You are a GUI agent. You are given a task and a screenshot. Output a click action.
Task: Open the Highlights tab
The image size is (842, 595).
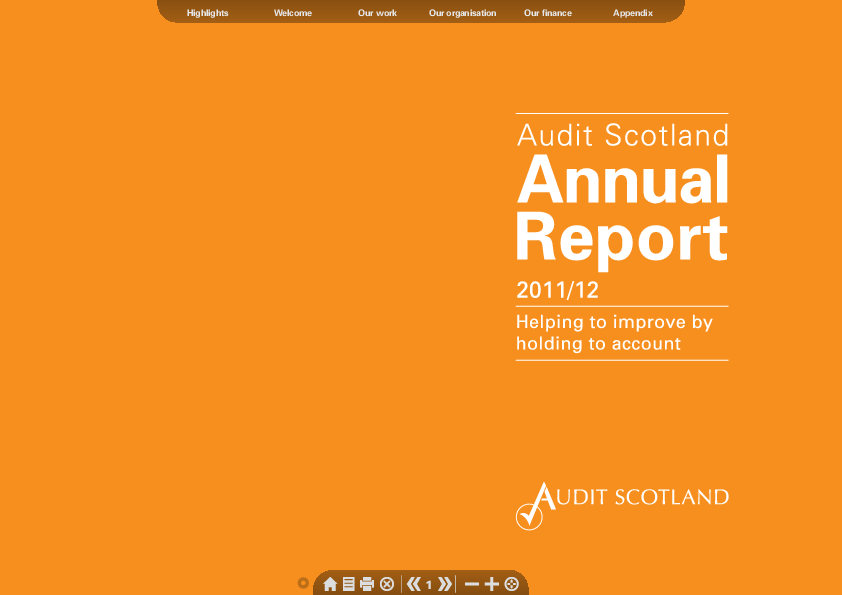207,13
